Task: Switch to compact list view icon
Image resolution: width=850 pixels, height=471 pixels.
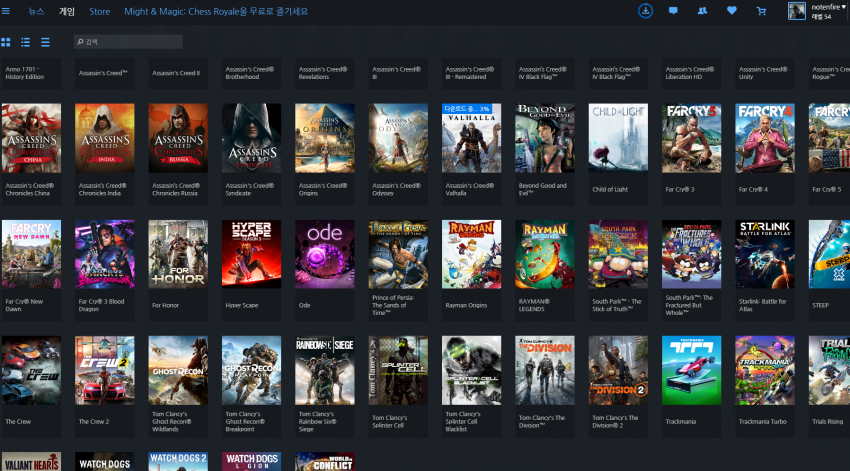Action: (46, 42)
